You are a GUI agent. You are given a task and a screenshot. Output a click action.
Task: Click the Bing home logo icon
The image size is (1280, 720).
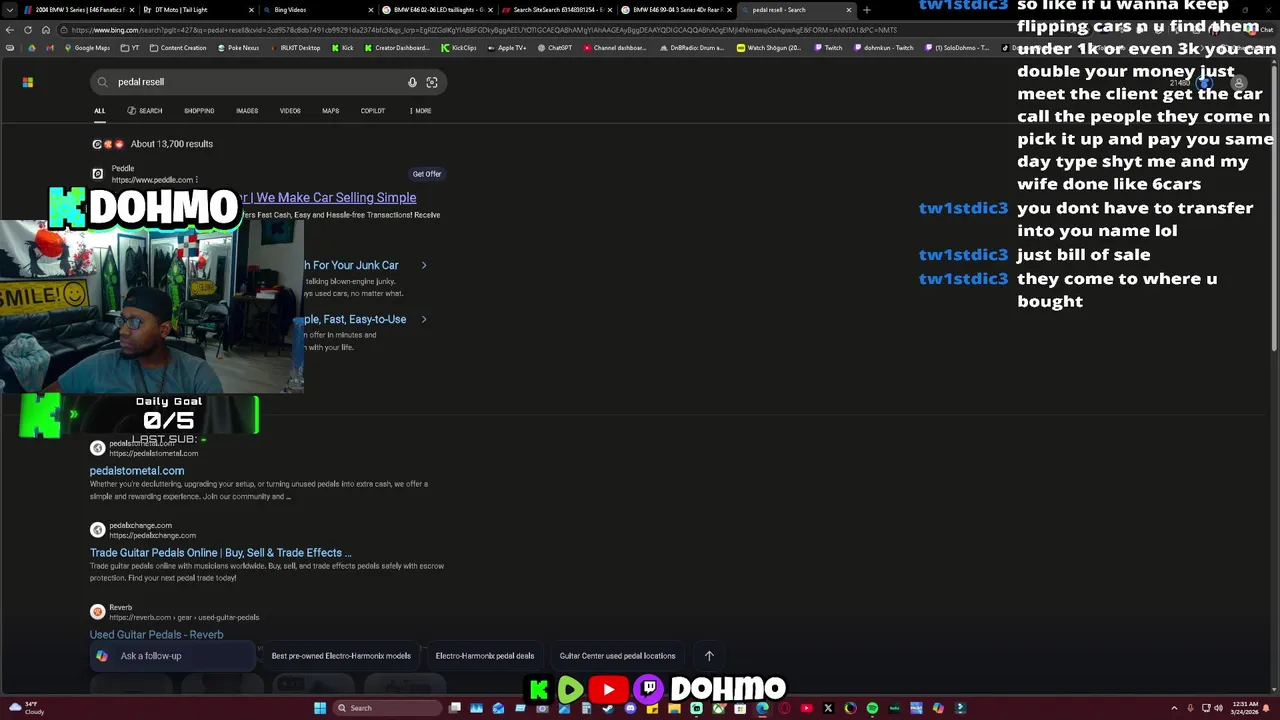(28, 82)
